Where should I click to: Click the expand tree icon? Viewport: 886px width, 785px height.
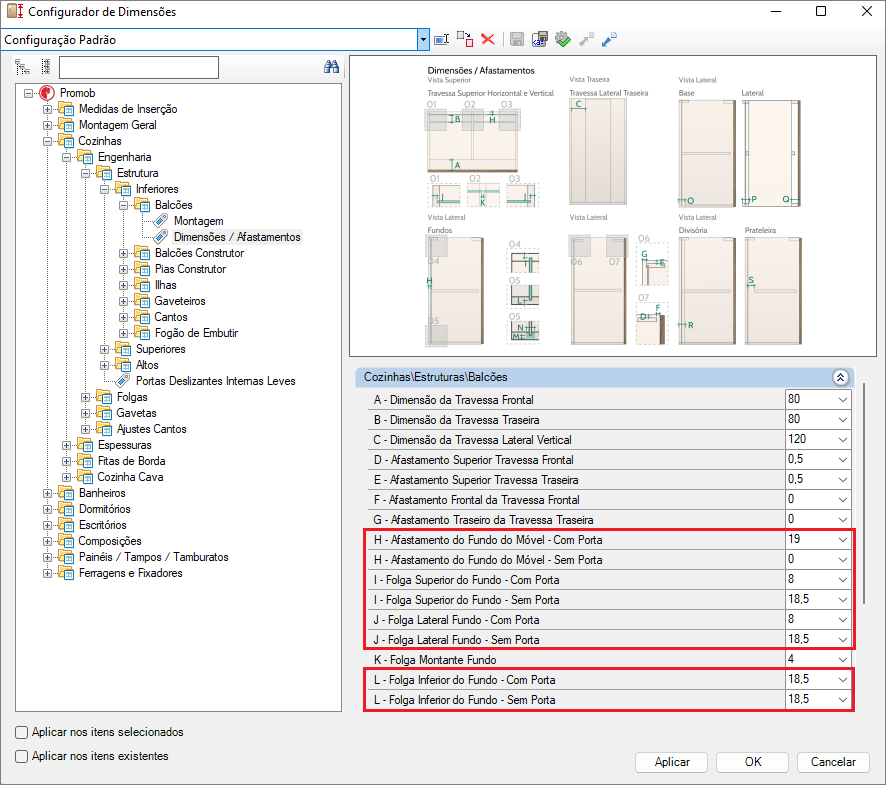pos(23,67)
